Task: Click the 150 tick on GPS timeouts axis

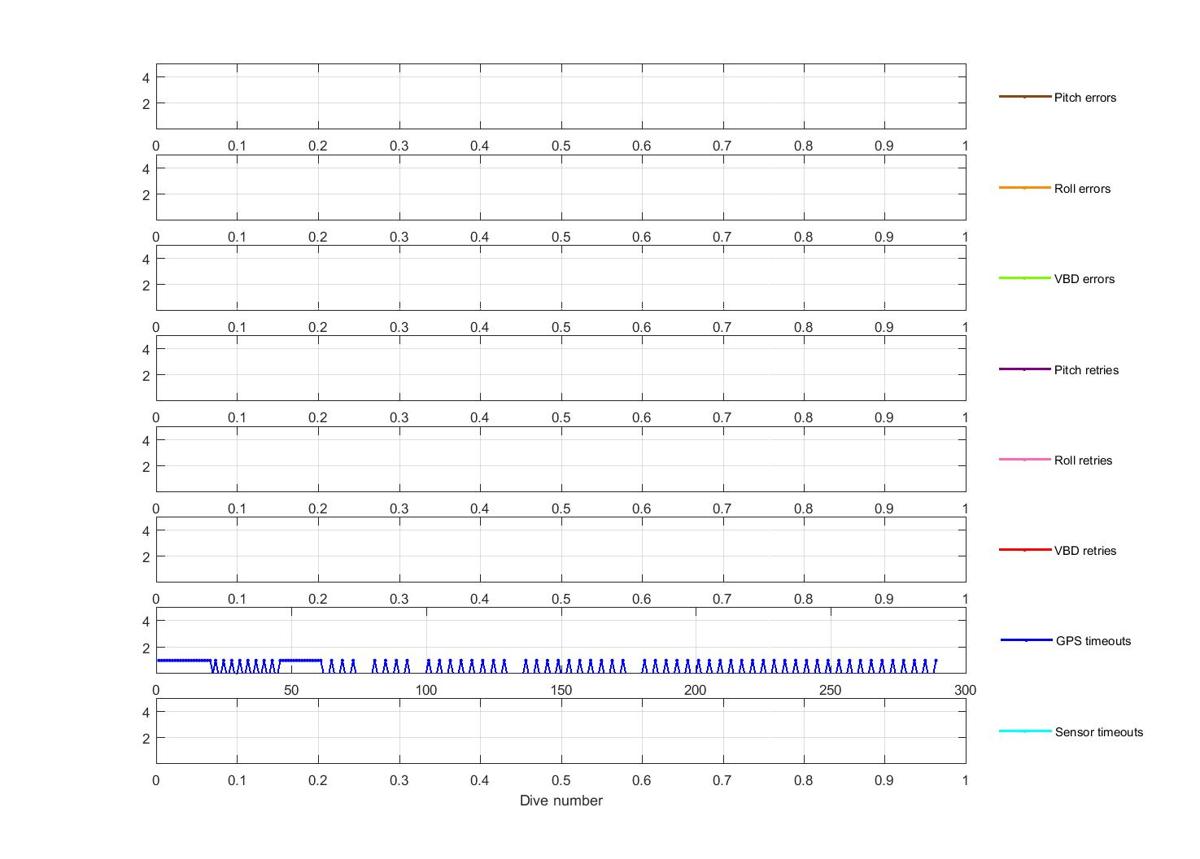Action: coord(561,690)
